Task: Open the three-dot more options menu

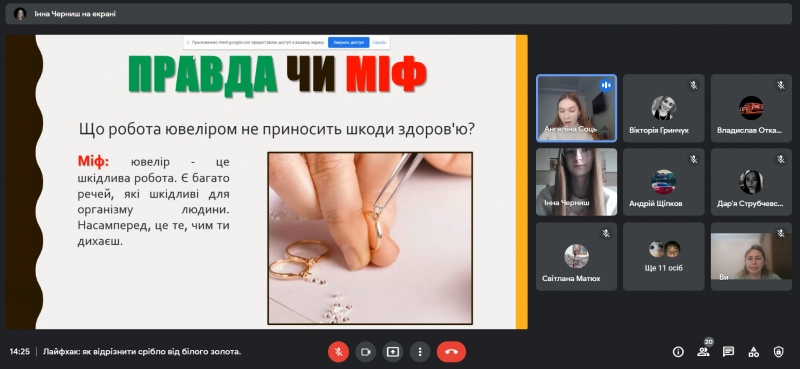Action: tap(420, 352)
